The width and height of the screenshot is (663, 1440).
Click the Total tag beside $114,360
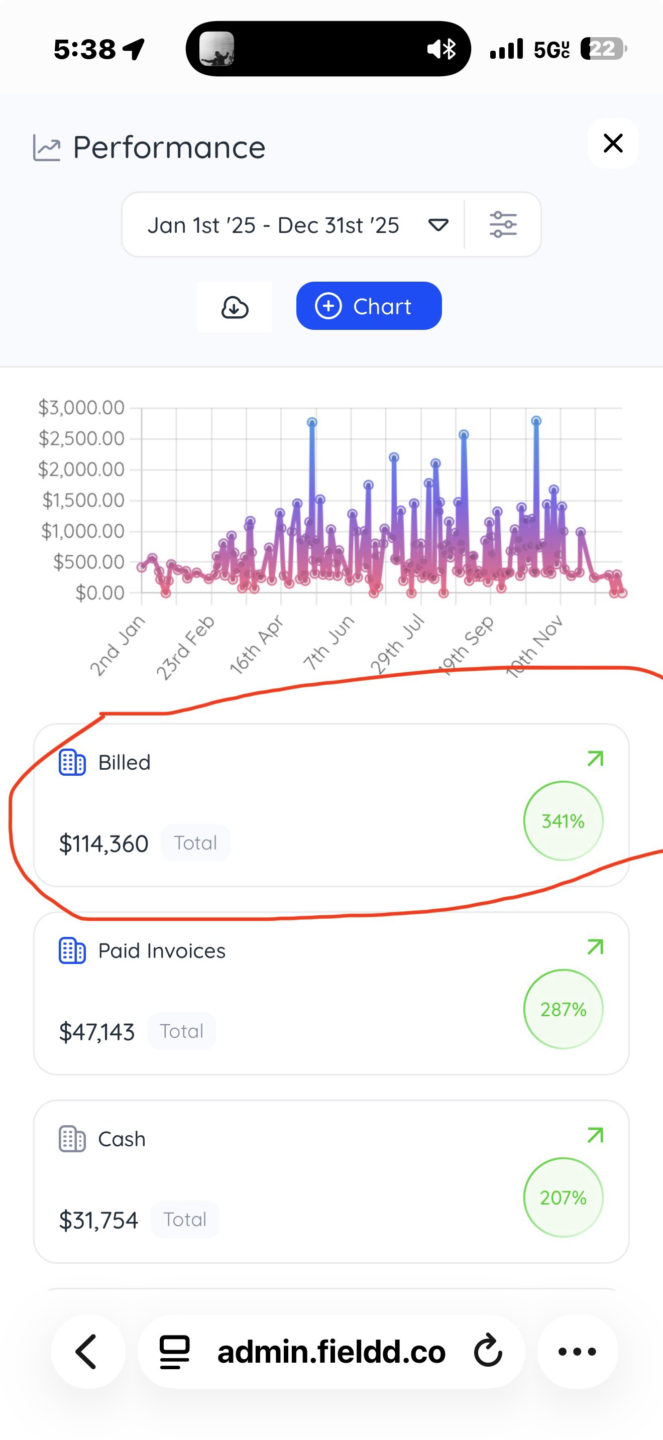(x=195, y=843)
